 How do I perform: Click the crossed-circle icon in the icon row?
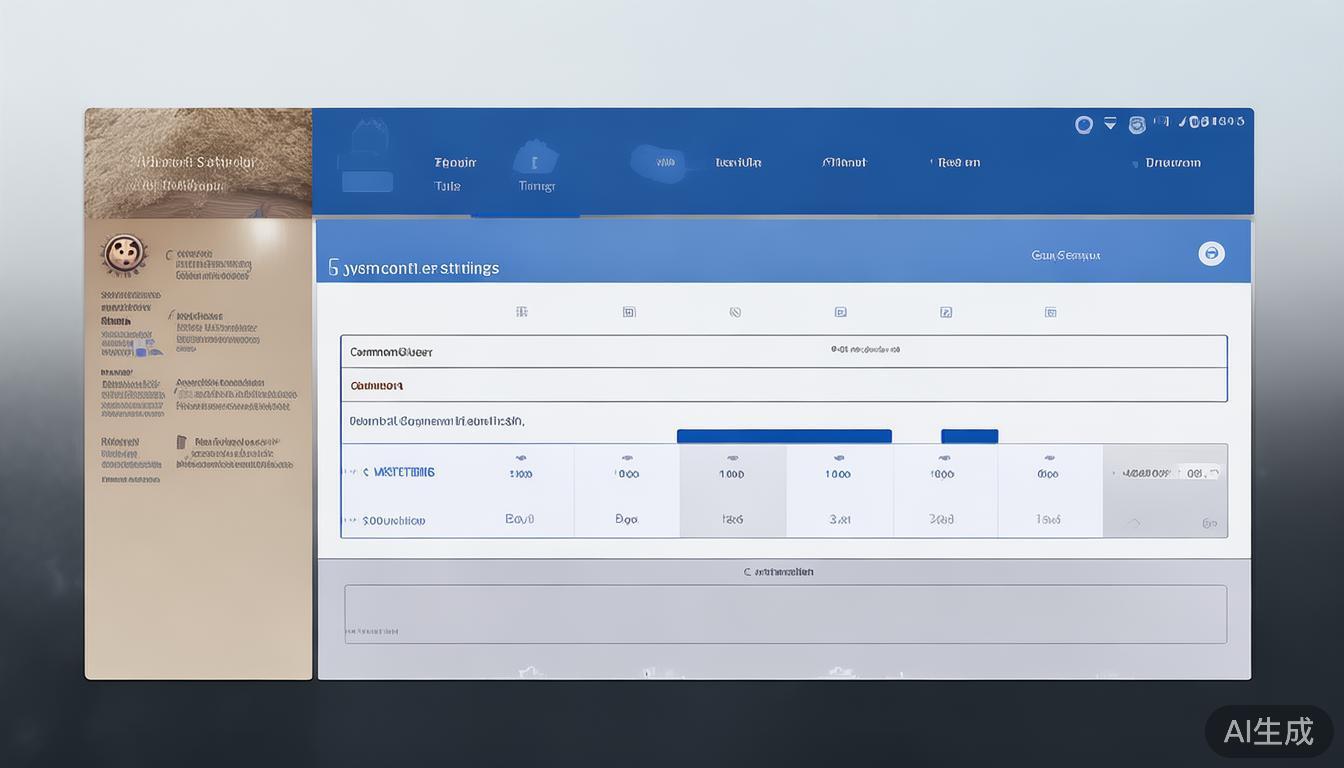click(x=735, y=312)
